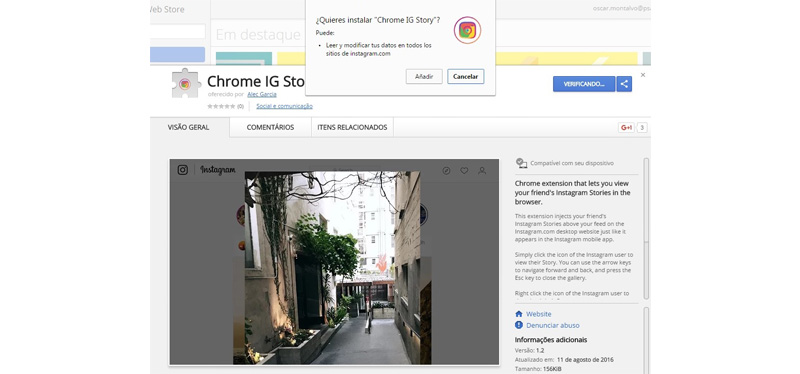The width and height of the screenshot is (800, 374).
Task: Click the G+ count badge showing 3
Action: point(642,128)
